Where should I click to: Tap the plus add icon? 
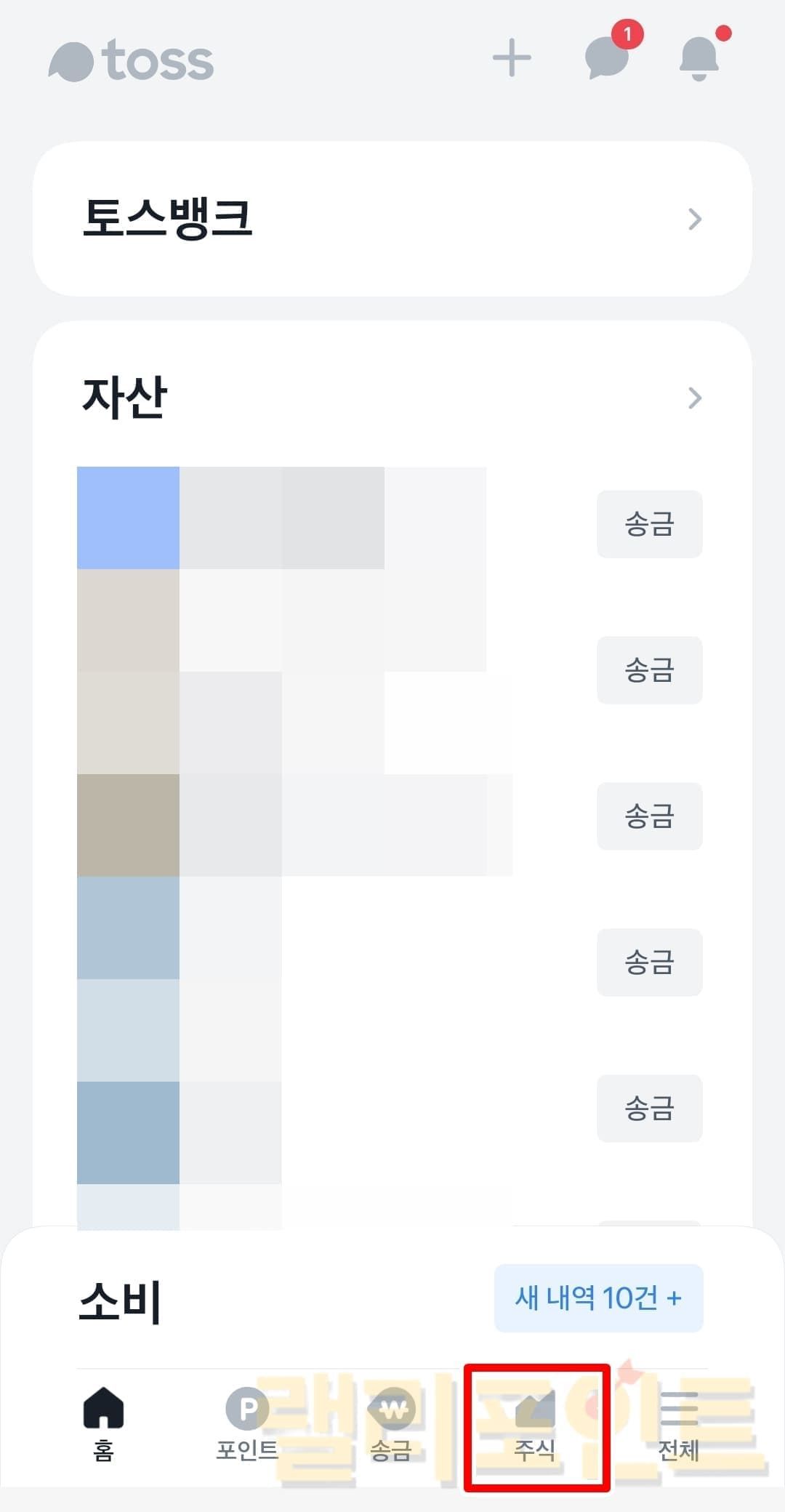512,57
